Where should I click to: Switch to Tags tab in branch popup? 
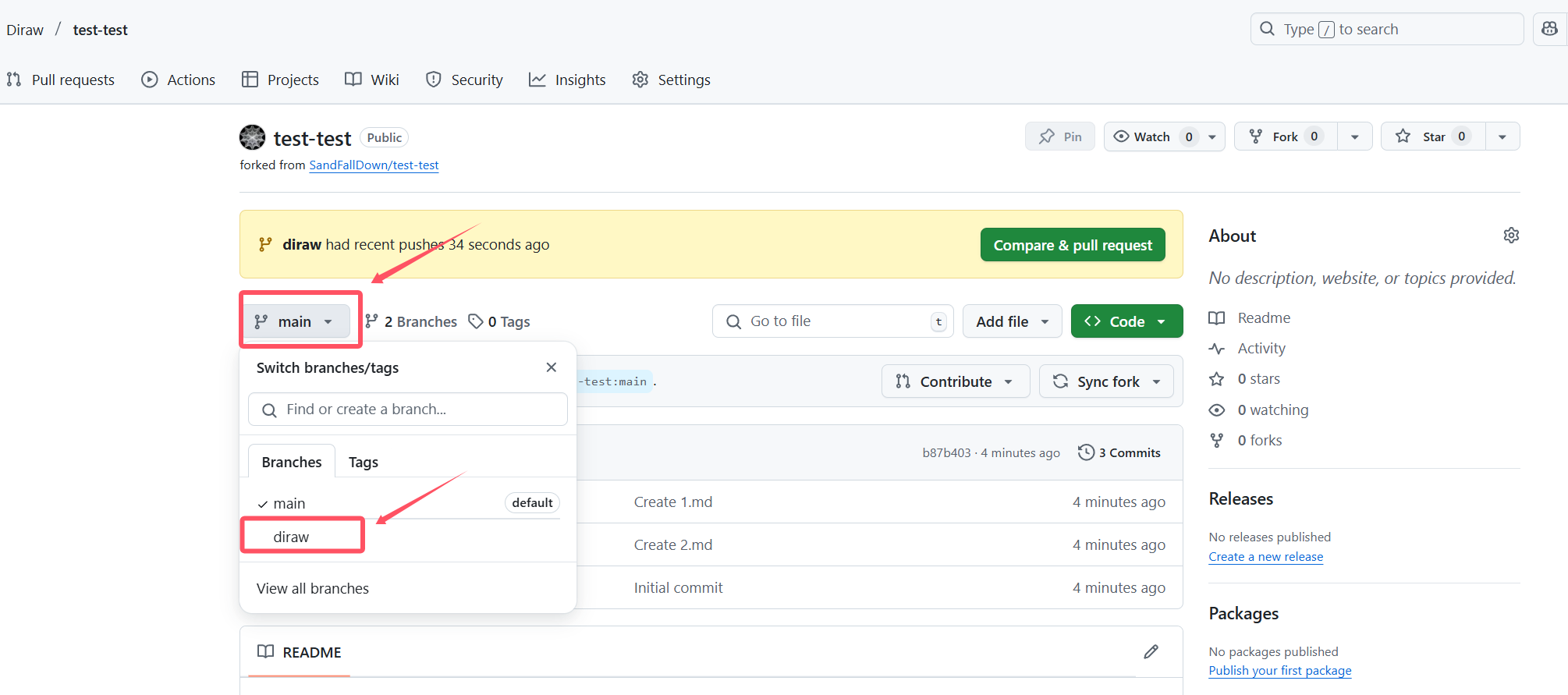[x=364, y=462]
